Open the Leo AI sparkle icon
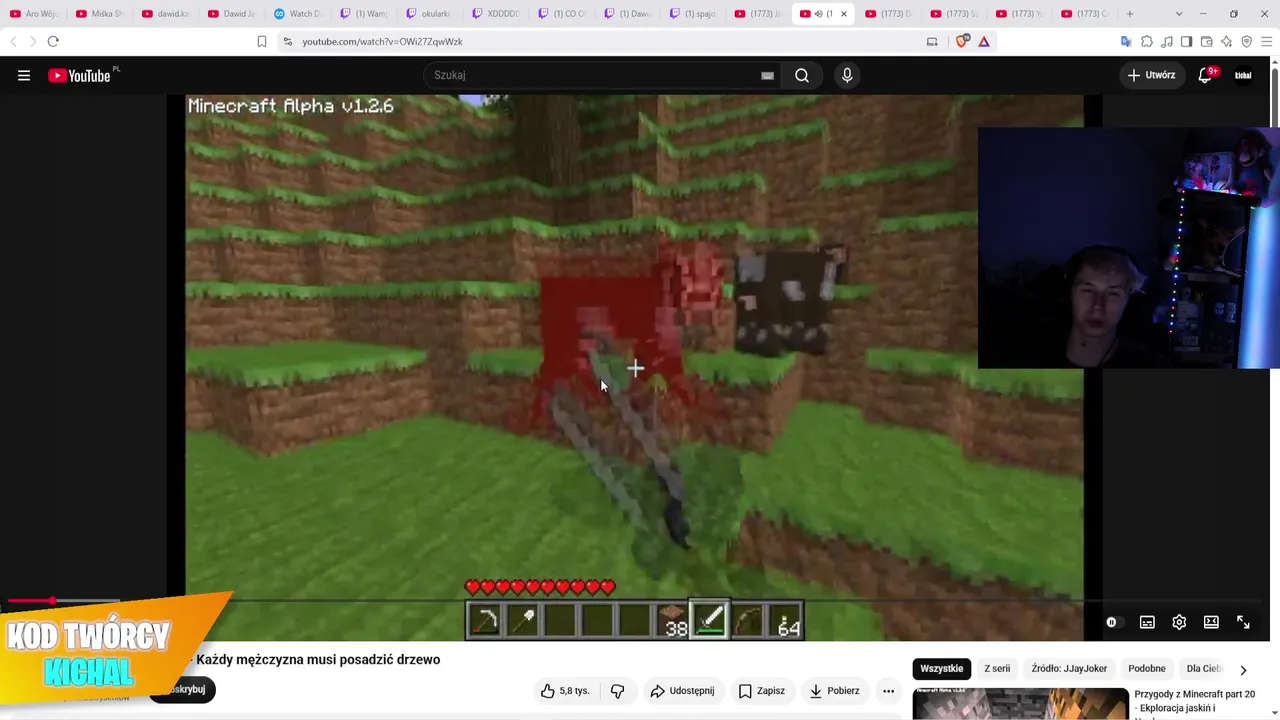 coord(1226,41)
